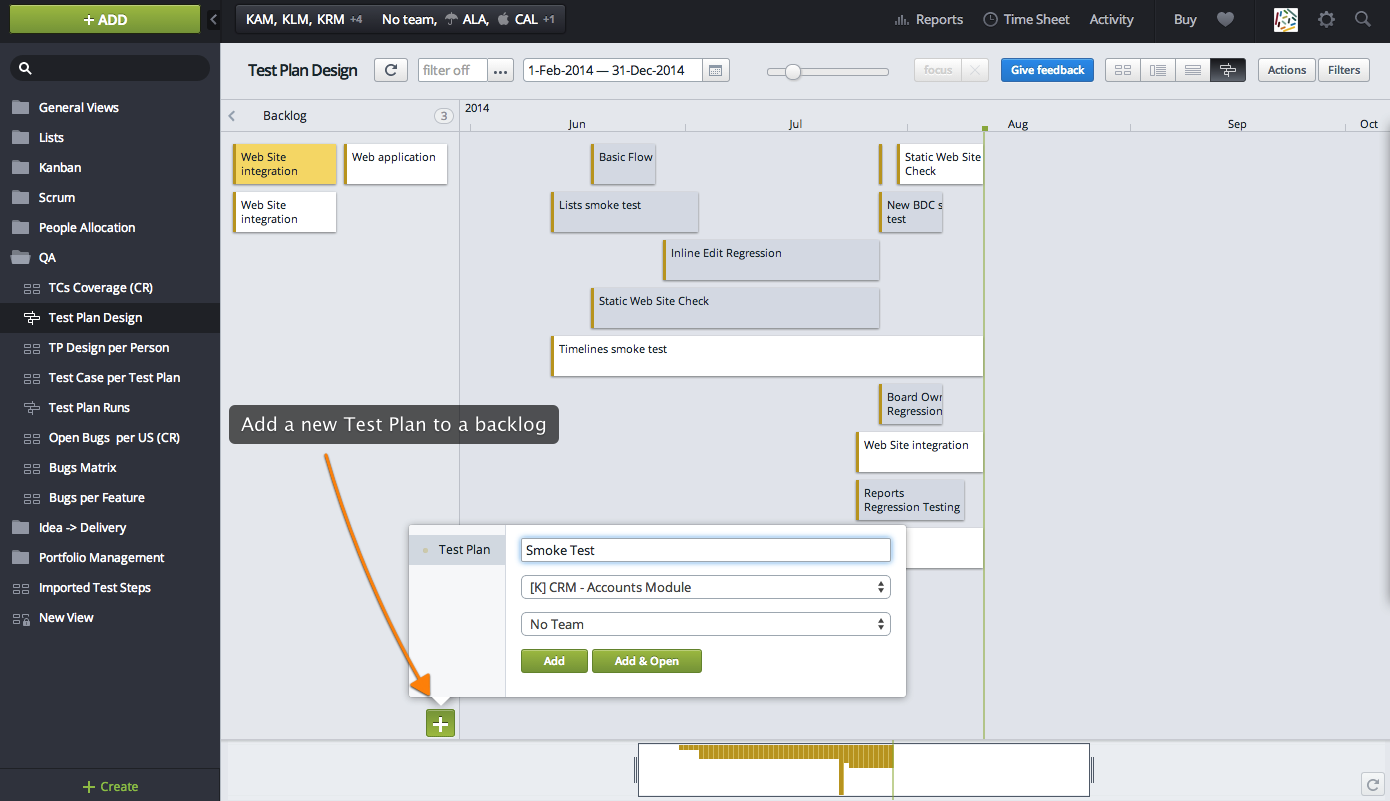This screenshot has width=1390, height=801.
Task: Adjust the timeline zoom slider
Action: (795, 71)
